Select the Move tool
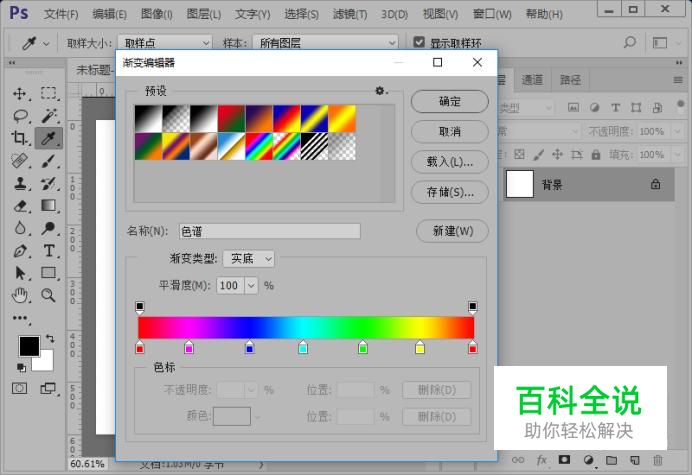692x475 pixels. pos(19,94)
